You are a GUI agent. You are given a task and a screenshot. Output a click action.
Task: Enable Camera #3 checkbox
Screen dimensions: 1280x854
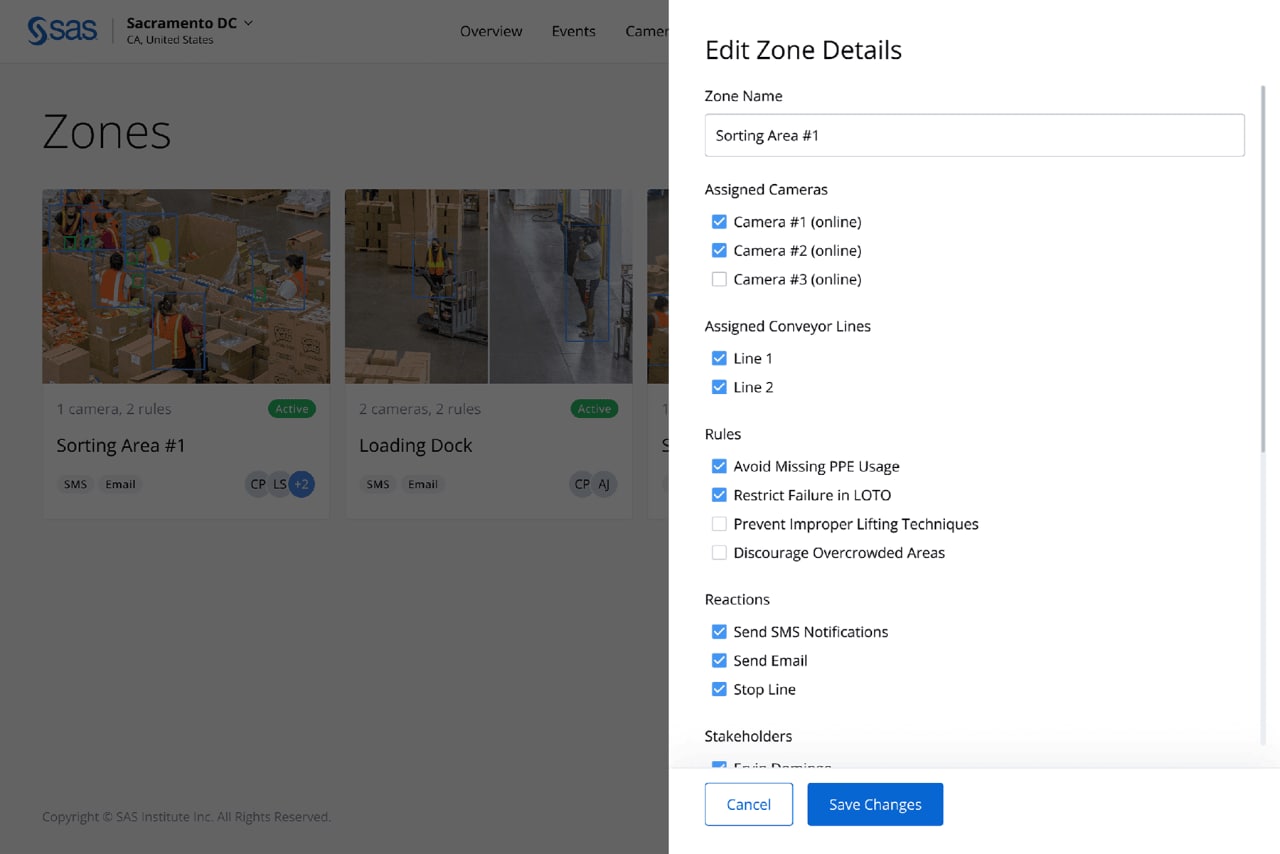[719, 279]
